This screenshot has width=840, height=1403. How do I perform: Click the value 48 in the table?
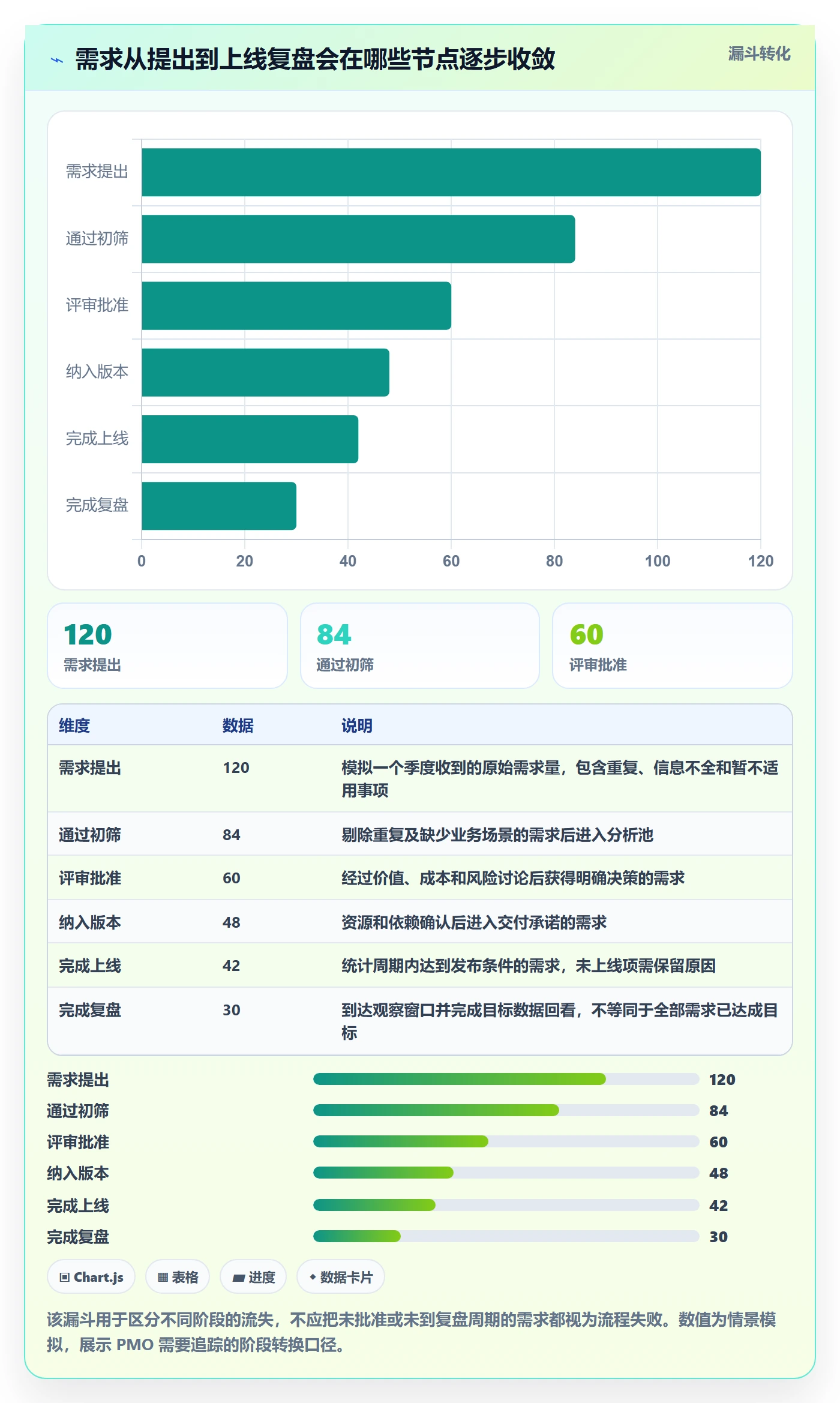(x=232, y=922)
